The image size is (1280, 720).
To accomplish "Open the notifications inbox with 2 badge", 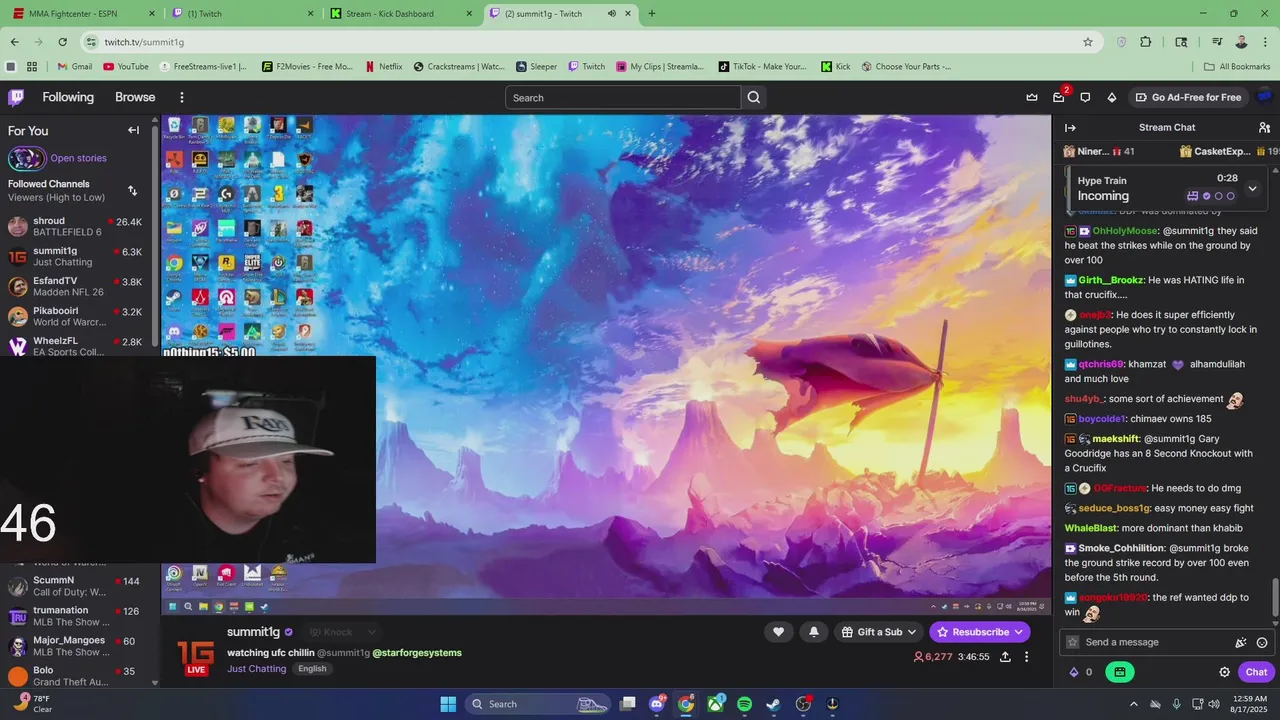I will coord(1059,97).
